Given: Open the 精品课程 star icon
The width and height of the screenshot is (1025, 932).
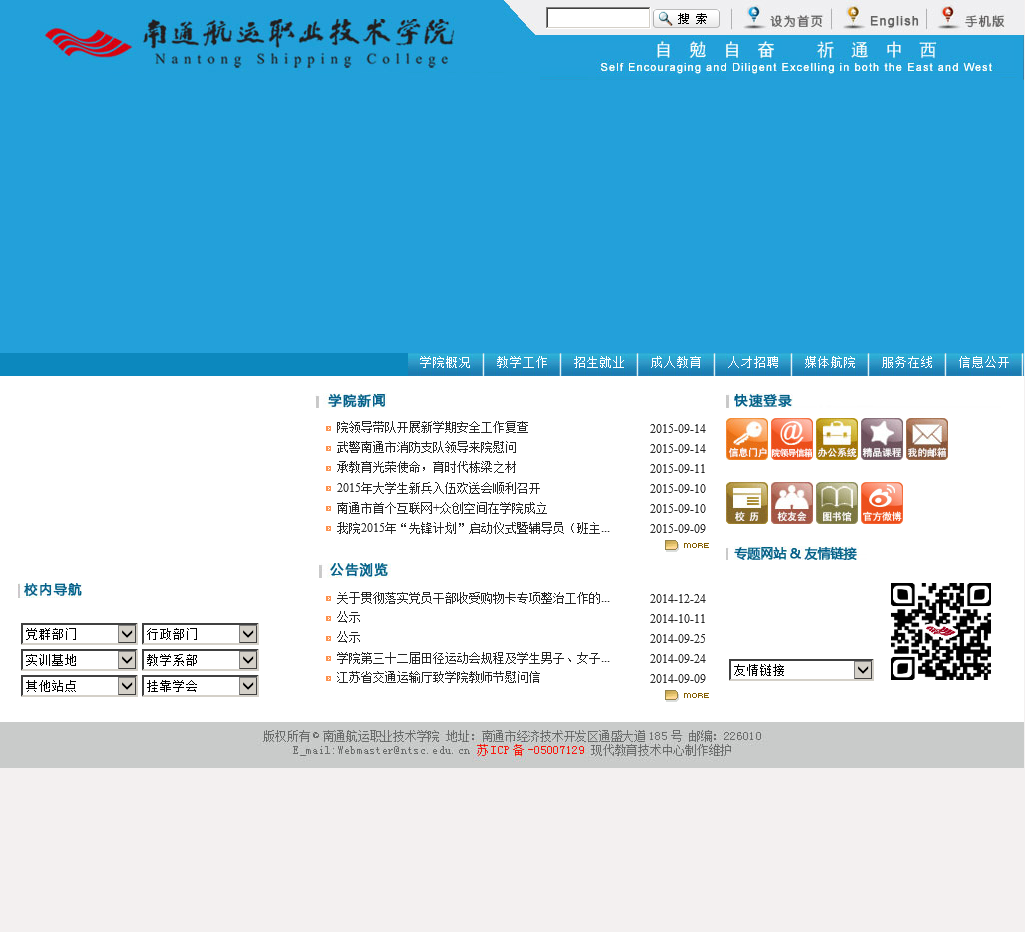Looking at the screenshot, I should pyautogui.click(x=882, y=439).
